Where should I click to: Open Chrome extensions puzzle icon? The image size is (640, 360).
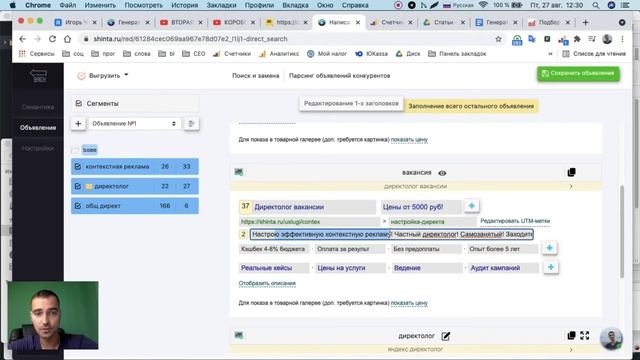pyautogui.click(x=577, y=39)
